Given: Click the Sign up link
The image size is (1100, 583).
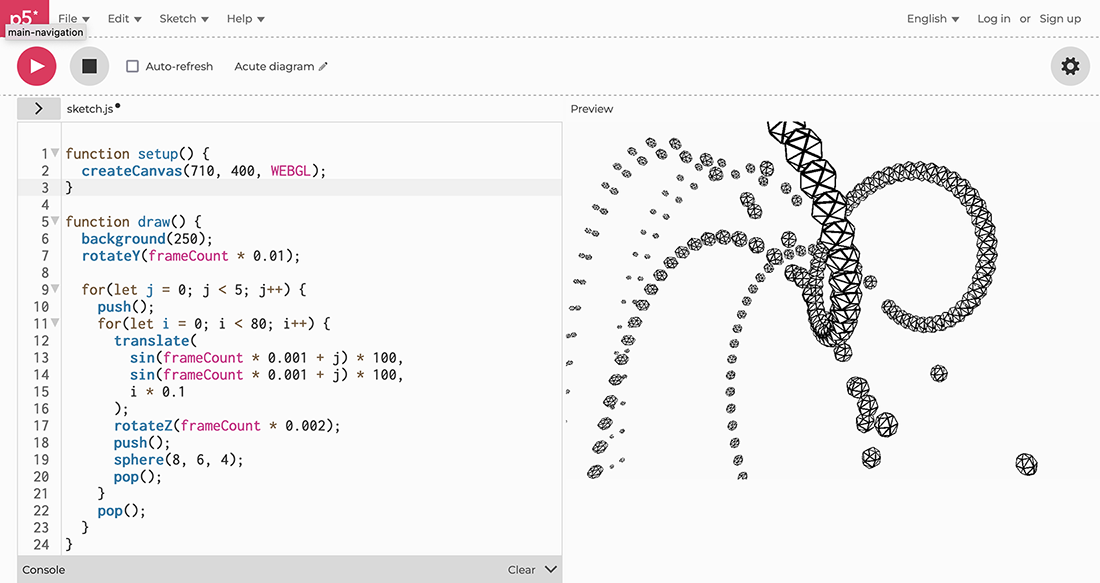Looking at the screenshot, I should [1060, 19].
